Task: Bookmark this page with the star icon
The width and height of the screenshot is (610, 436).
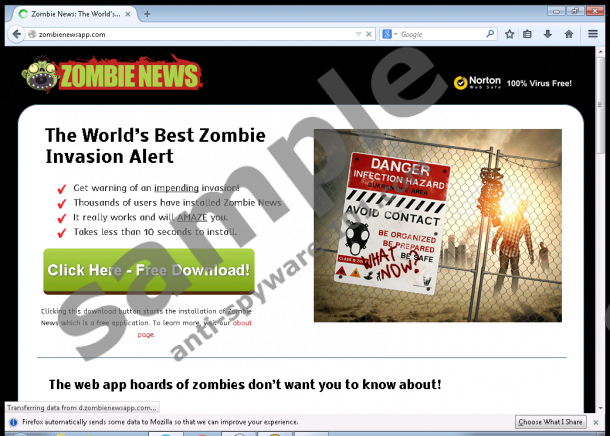Action: pos(509,34)
